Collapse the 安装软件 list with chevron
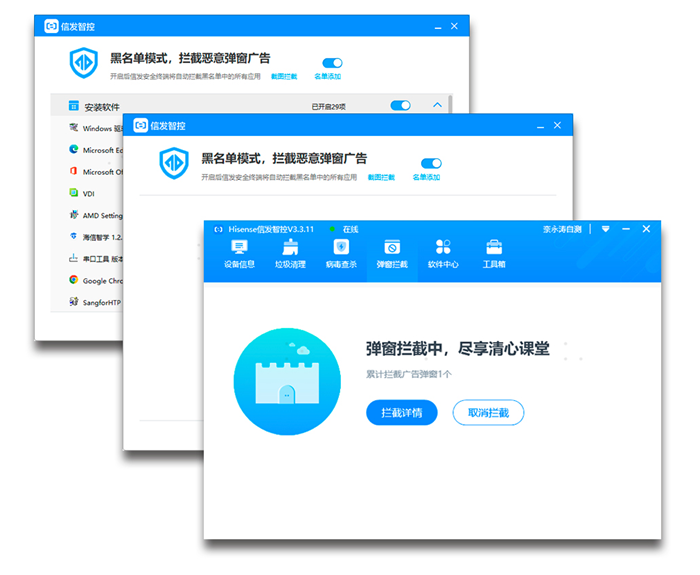The image size is (700, 575). click(x=437, y=105)
